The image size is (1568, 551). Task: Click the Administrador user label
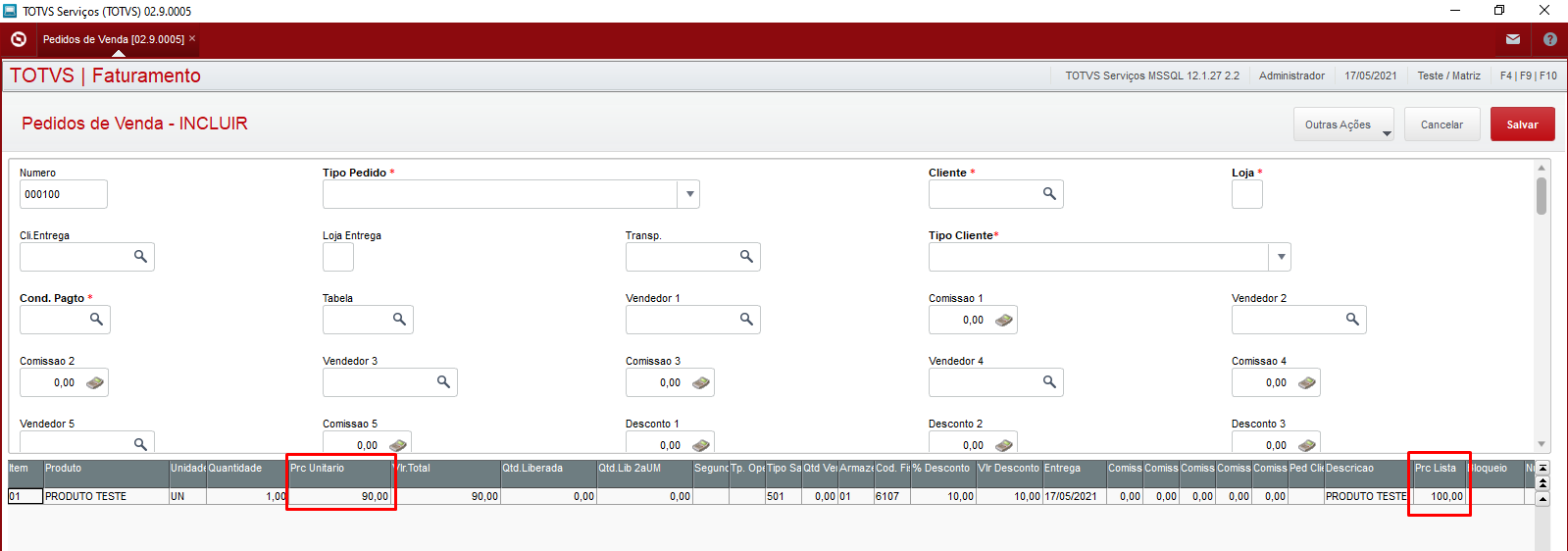pos(1291,75)
